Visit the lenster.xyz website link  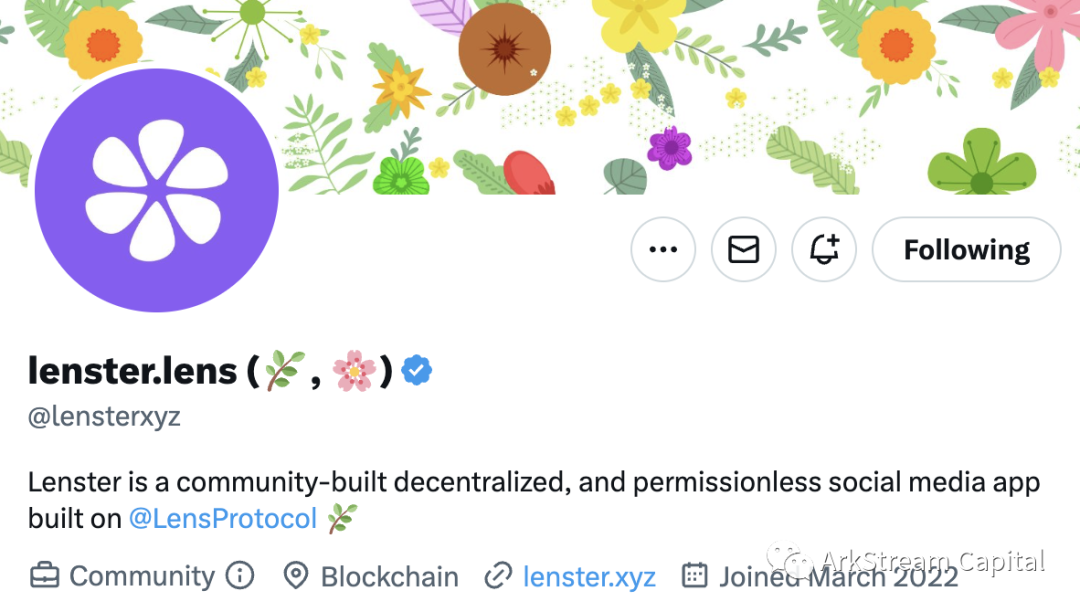pyautogui.click(x=589, y=577)
